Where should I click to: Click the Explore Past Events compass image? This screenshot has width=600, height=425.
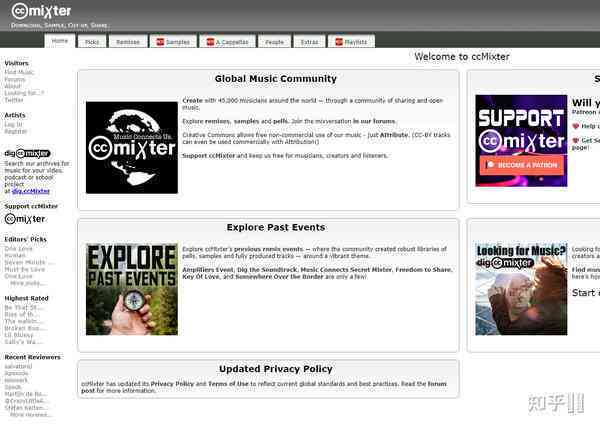pos(132,289)
